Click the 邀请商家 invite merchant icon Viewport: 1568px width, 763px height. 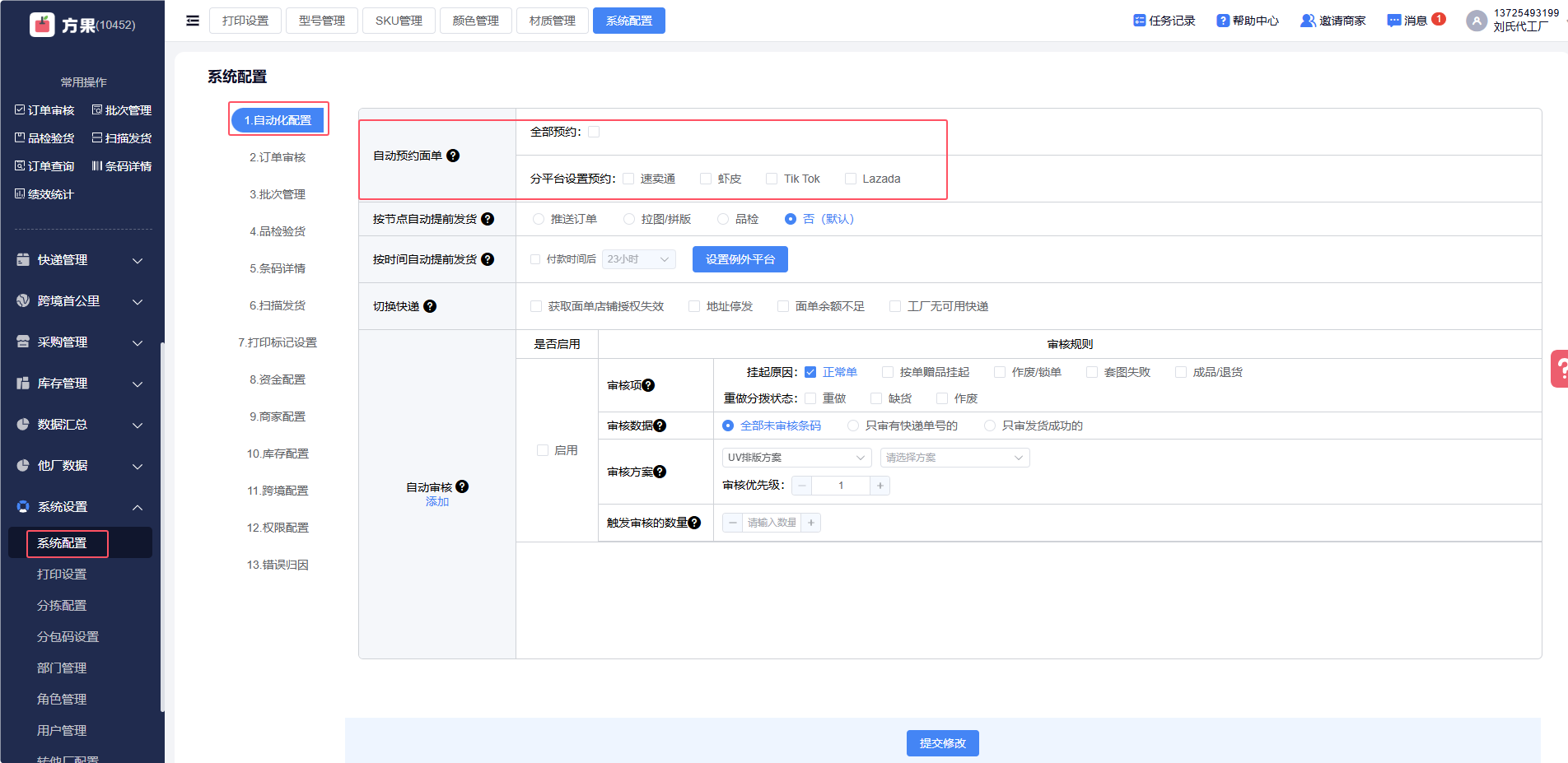tap(1307, 21)
